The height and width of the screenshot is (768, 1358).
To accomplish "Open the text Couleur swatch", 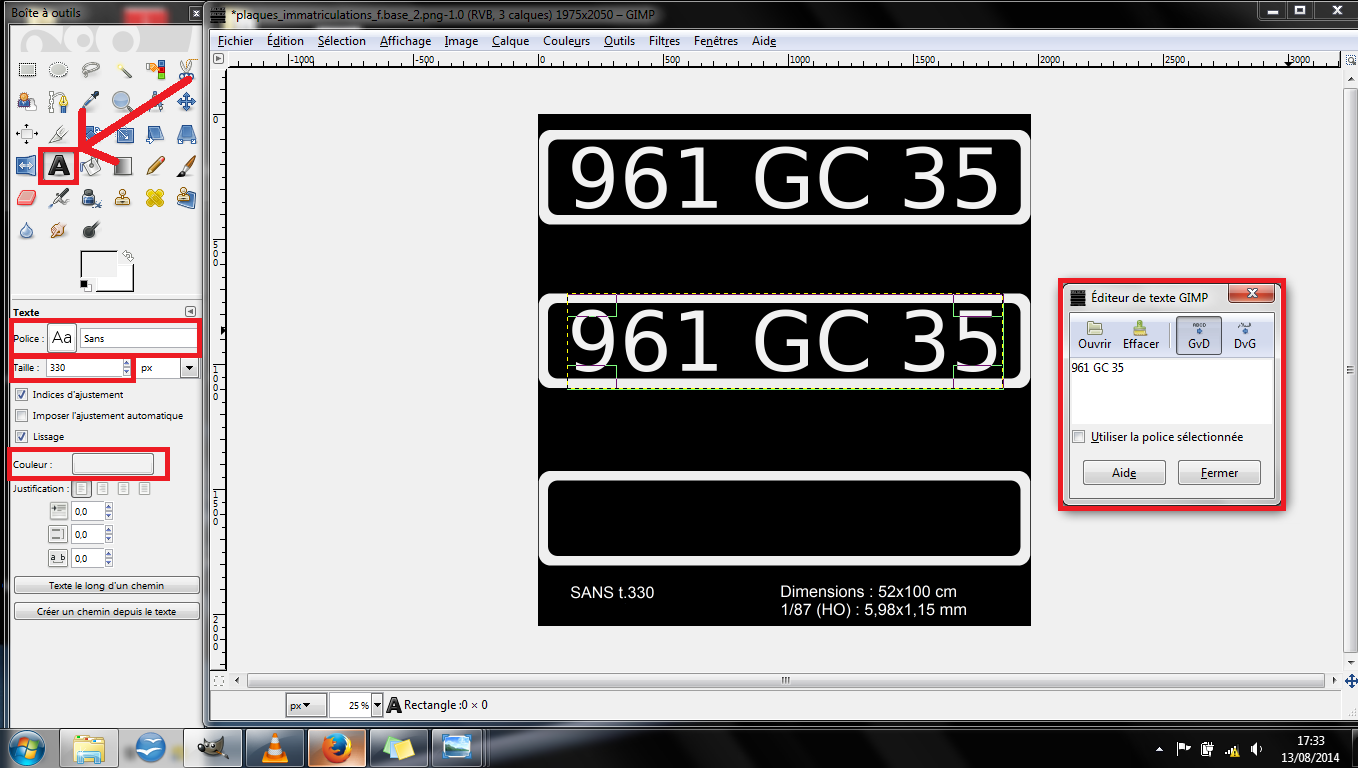I will [x=113, y=464].
